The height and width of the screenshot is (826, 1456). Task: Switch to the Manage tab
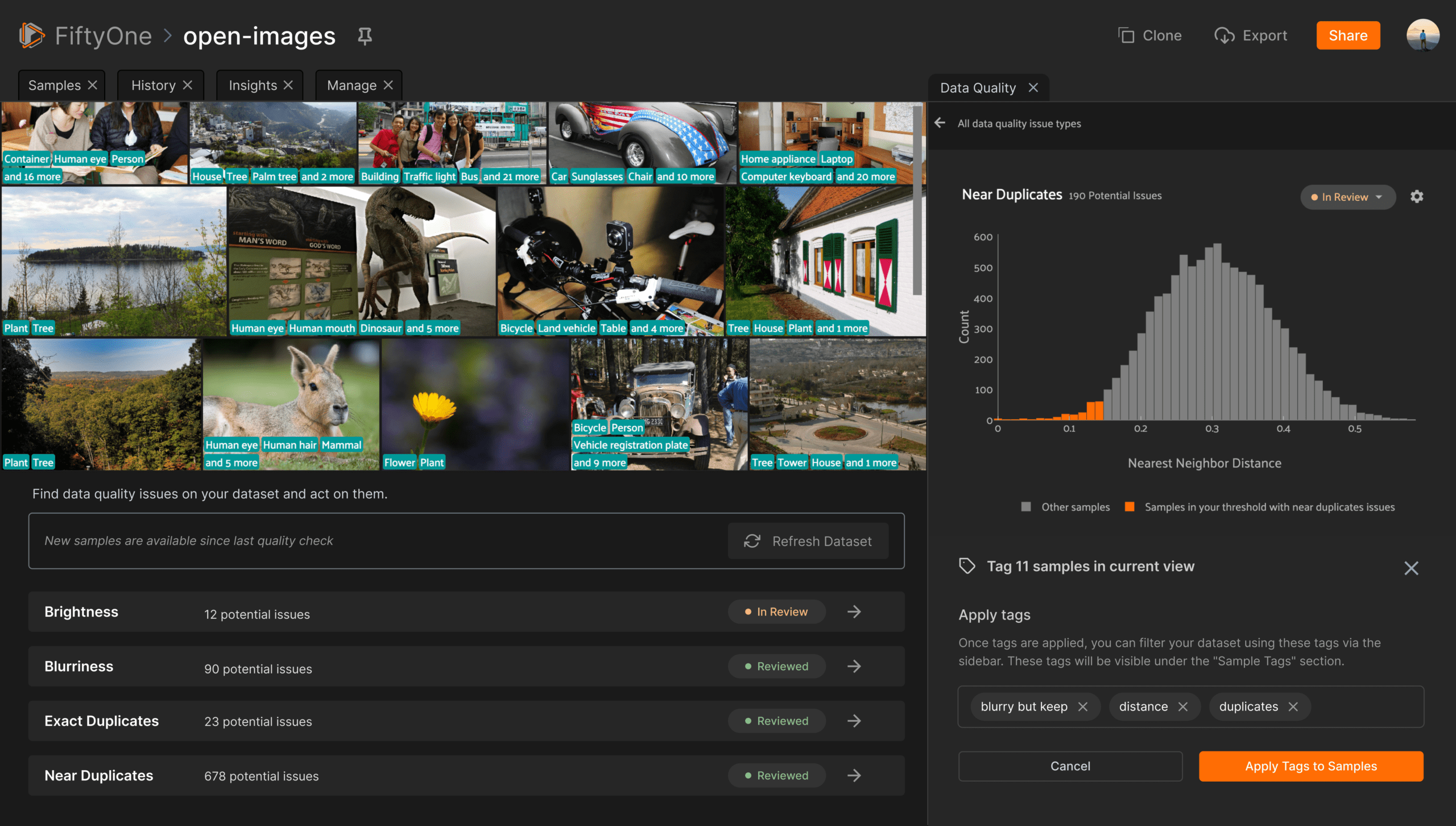(x=351, y=85)
